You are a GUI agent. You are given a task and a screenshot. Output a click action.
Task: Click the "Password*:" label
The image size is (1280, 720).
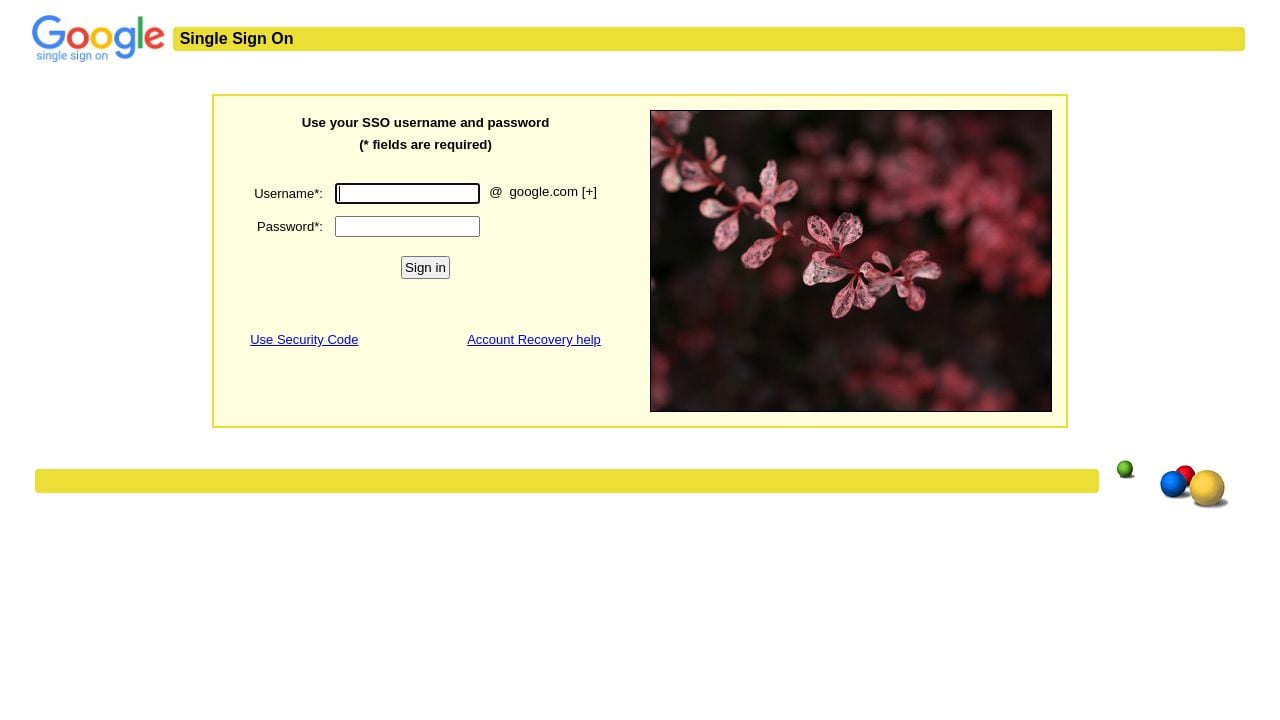[290, 227]
